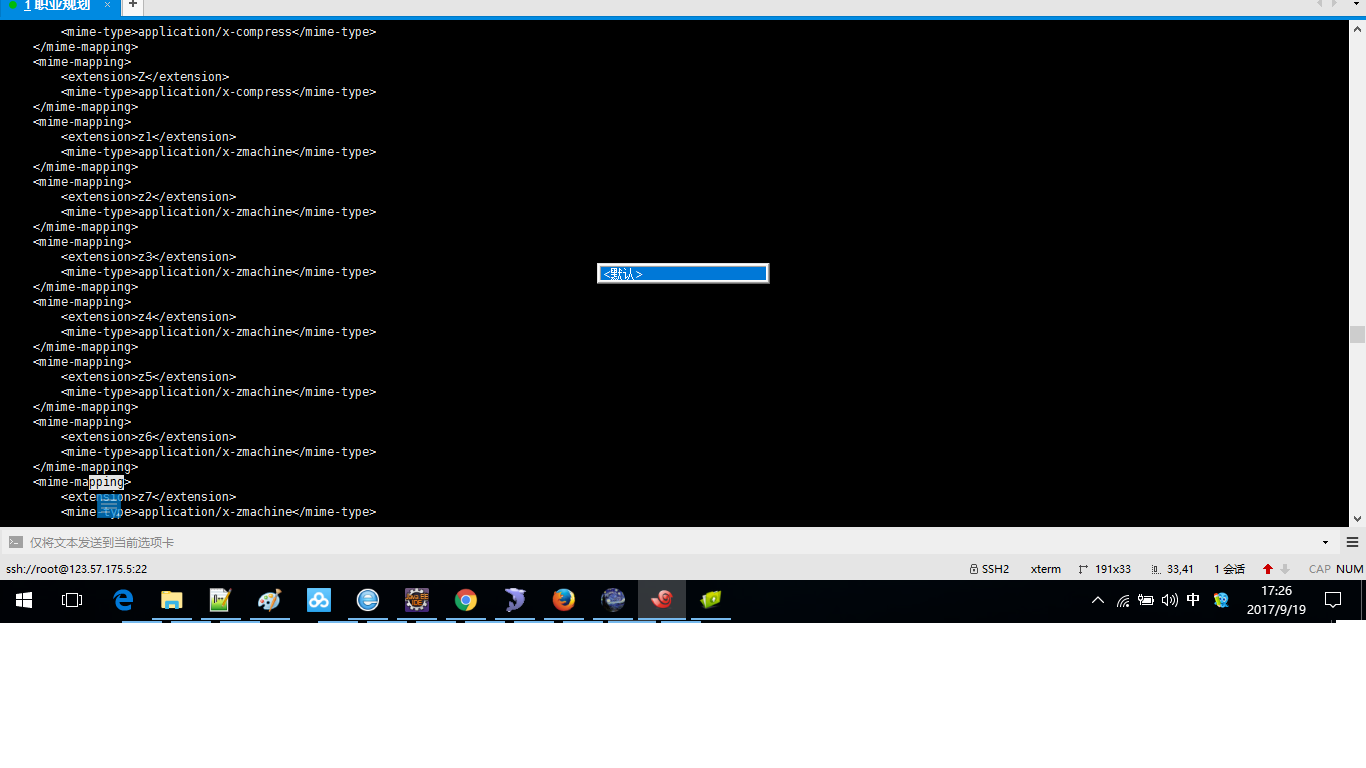
Task: Open the volume tray icon
Action: pyautogui.click(x=1169, y=600)
